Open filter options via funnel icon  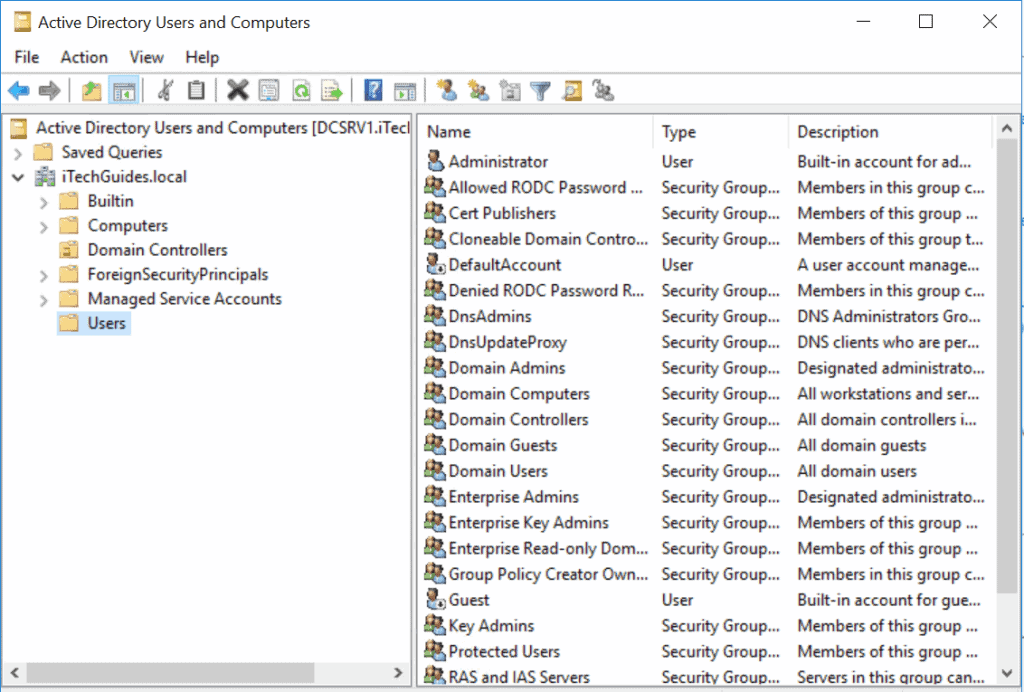541,91
